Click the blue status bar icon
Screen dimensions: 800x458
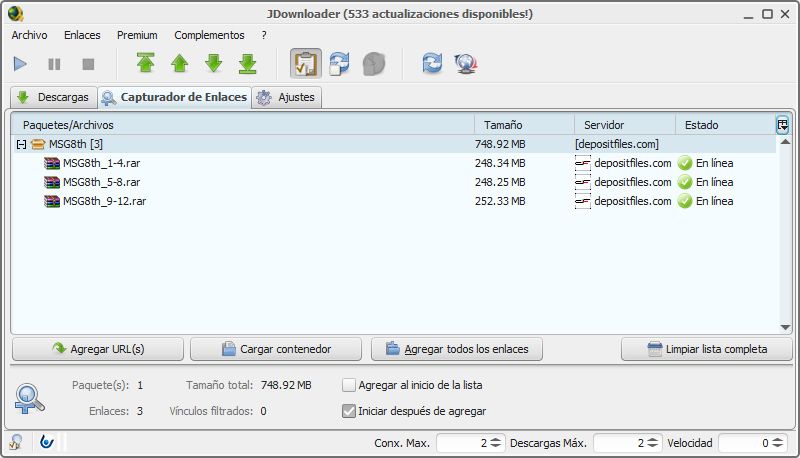tap(46, 442)
